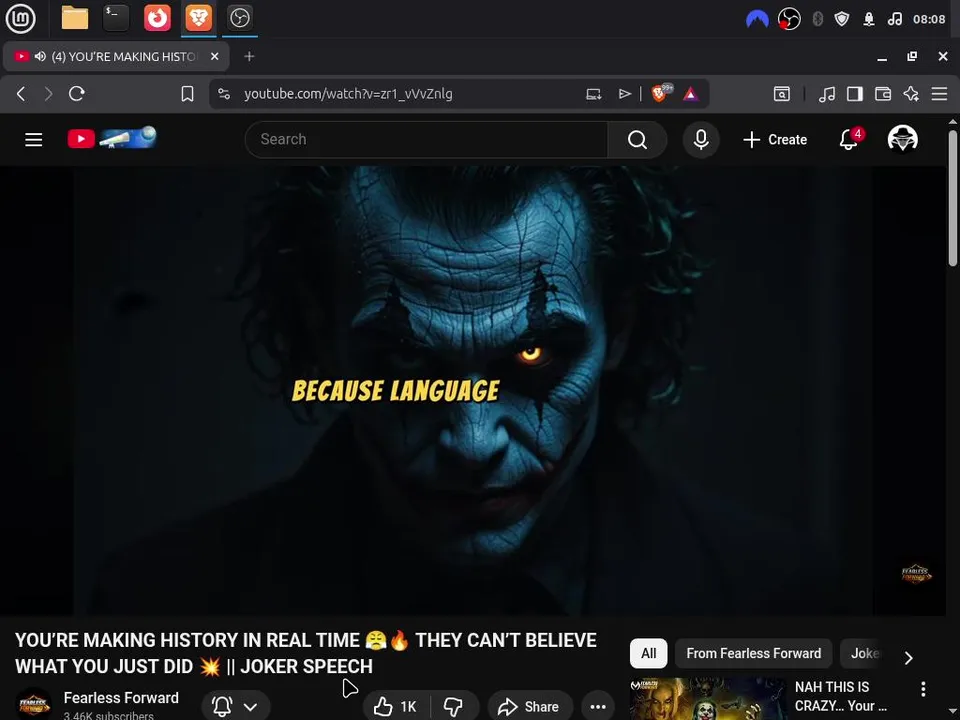Click the video player to pause

point(473,391)
